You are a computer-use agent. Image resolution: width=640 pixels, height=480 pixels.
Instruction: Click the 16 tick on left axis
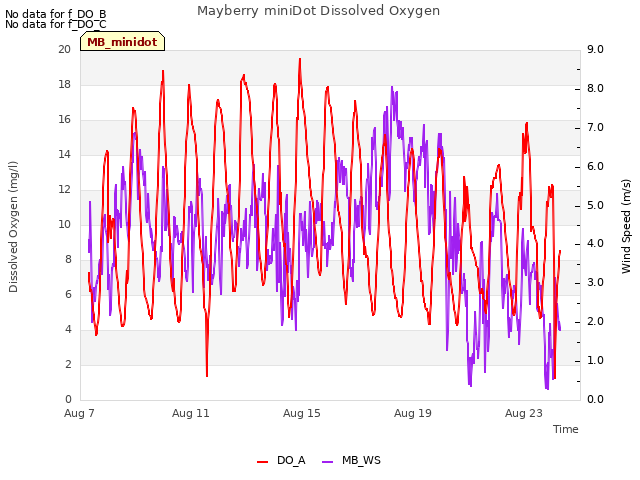[x=64, y=120]
